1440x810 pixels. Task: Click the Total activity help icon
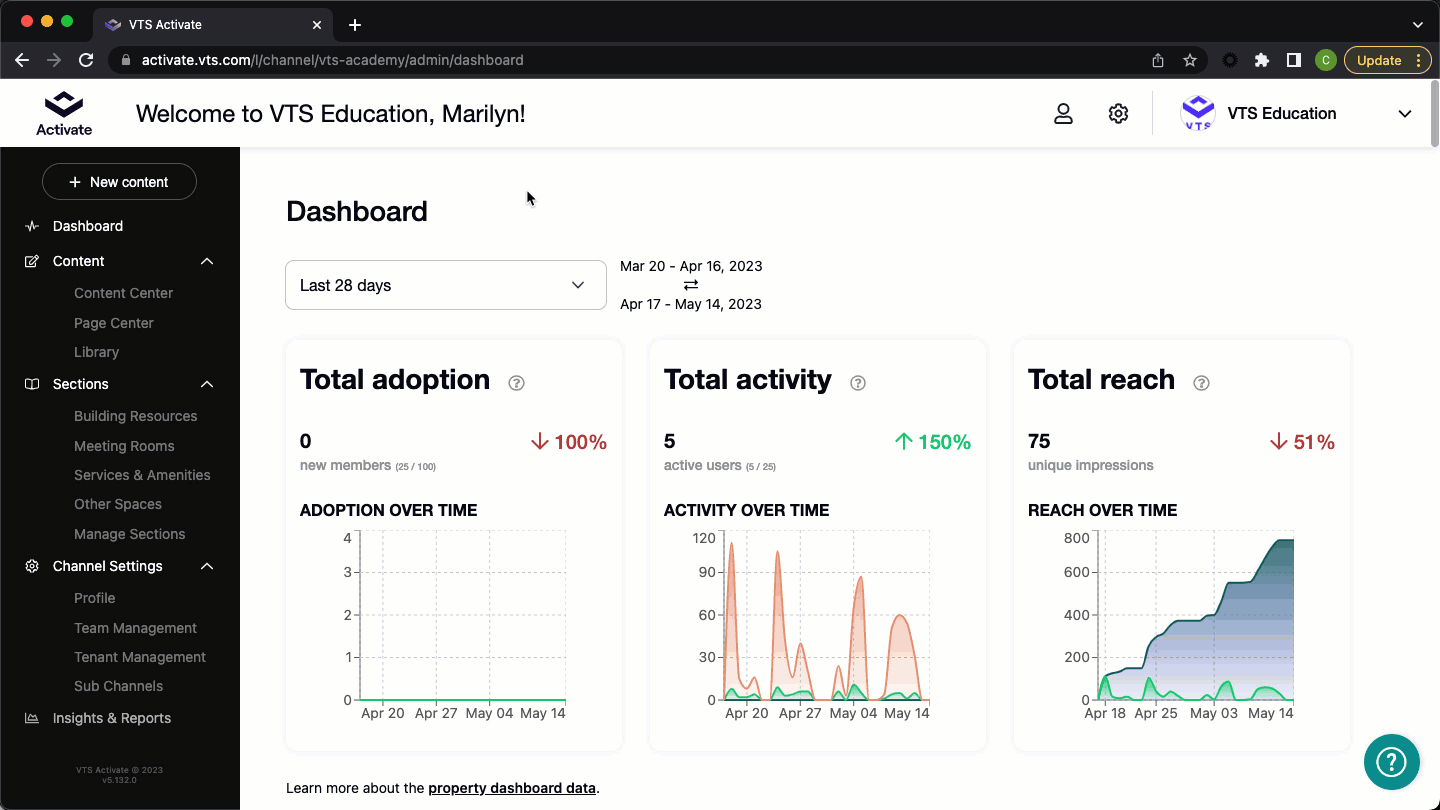[x=857, y=383]
